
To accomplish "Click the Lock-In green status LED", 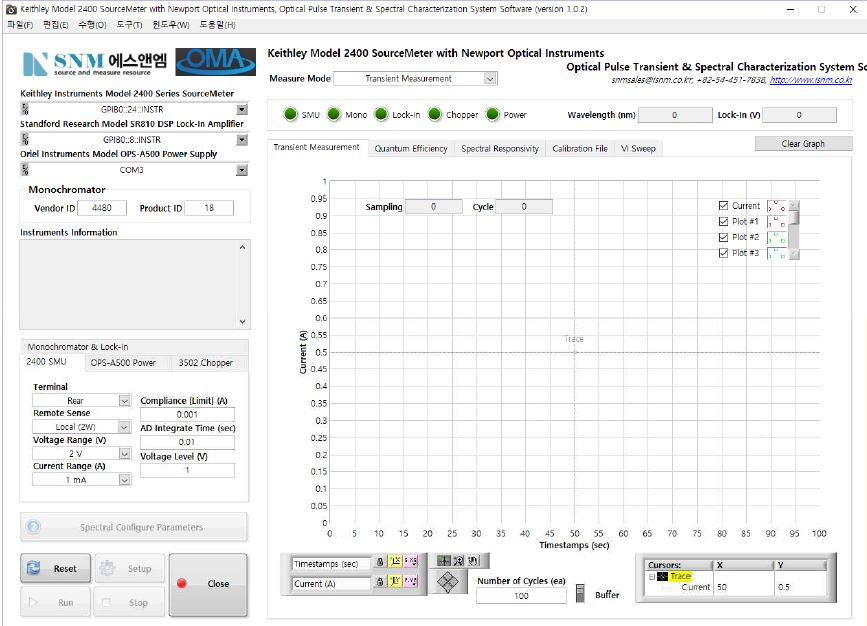I will tap(381, 114).
